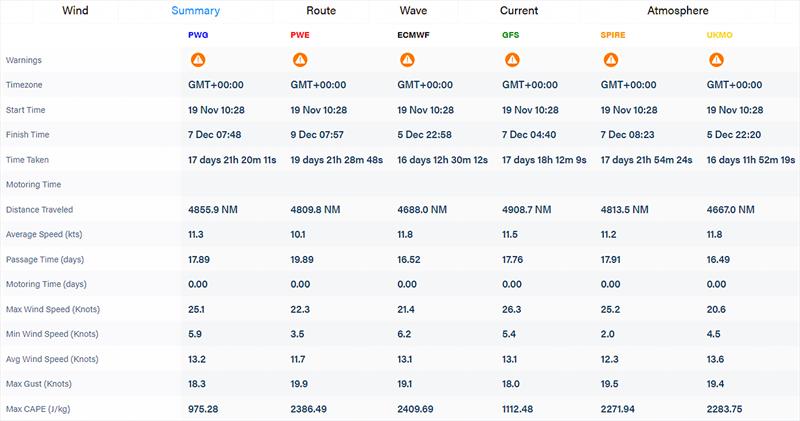Click the ECMWF model column header
Screen dimensions: 800x421
point(414,35)
